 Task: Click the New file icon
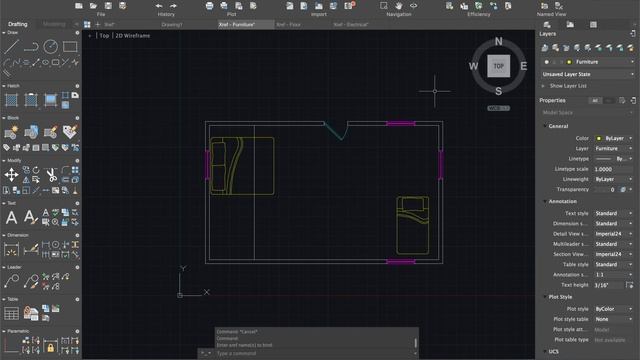[79, 6]
